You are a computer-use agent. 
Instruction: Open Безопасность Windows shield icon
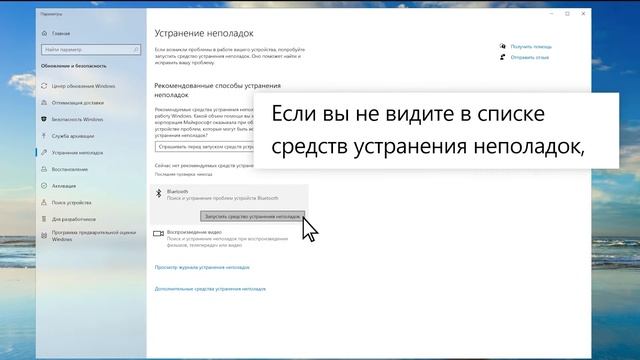[44, 119]
